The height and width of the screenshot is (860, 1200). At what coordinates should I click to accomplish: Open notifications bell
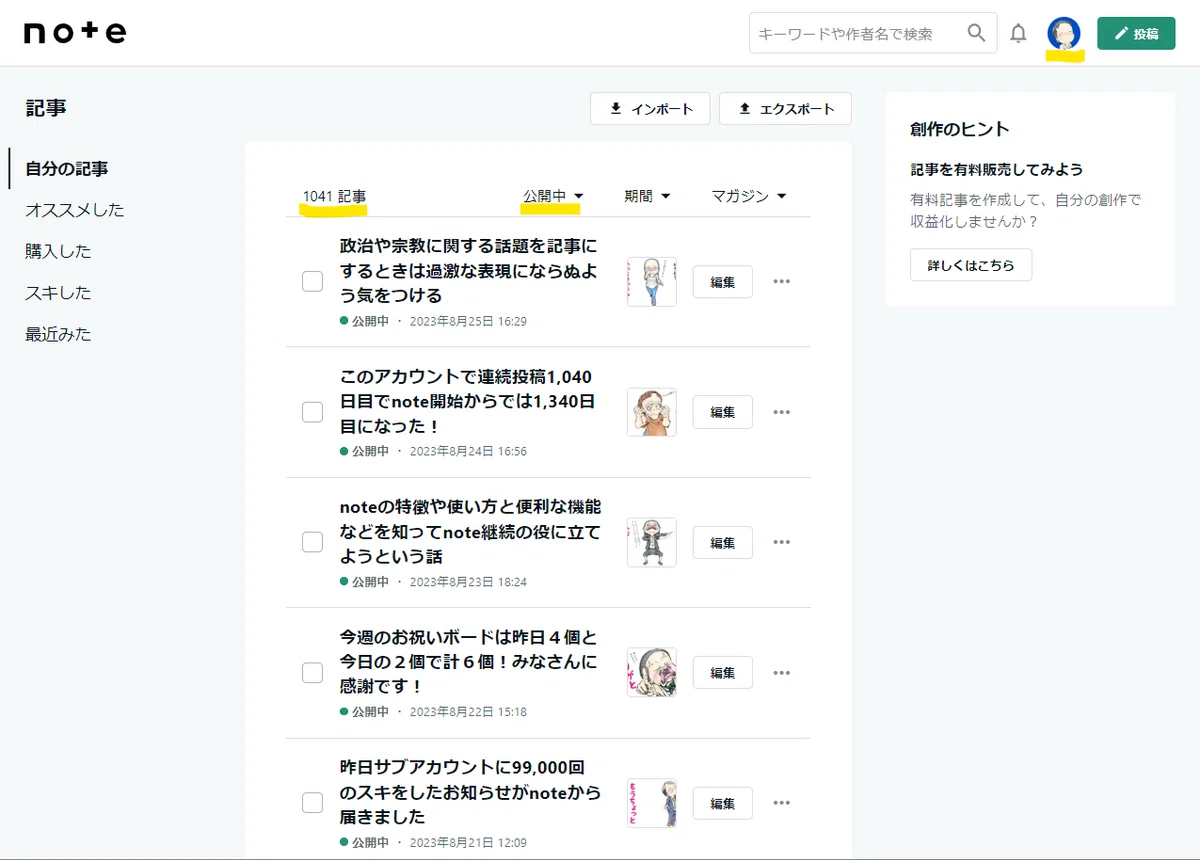1018,33
